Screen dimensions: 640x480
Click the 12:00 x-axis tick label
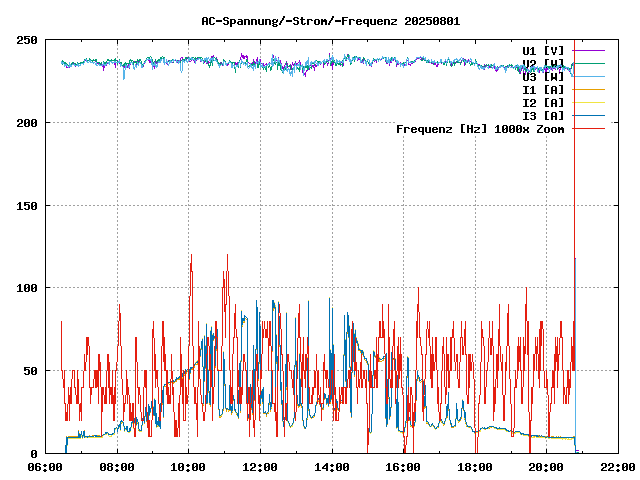[x=260, y=467]
